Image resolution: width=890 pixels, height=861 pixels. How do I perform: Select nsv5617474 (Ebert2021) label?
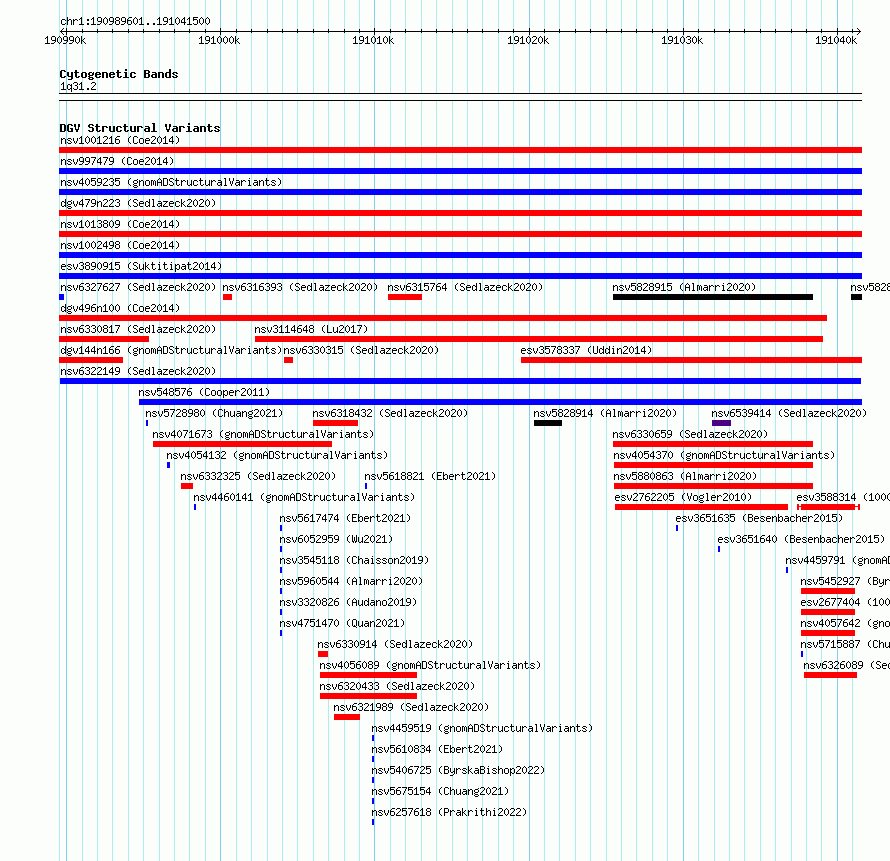coord(345,518)
